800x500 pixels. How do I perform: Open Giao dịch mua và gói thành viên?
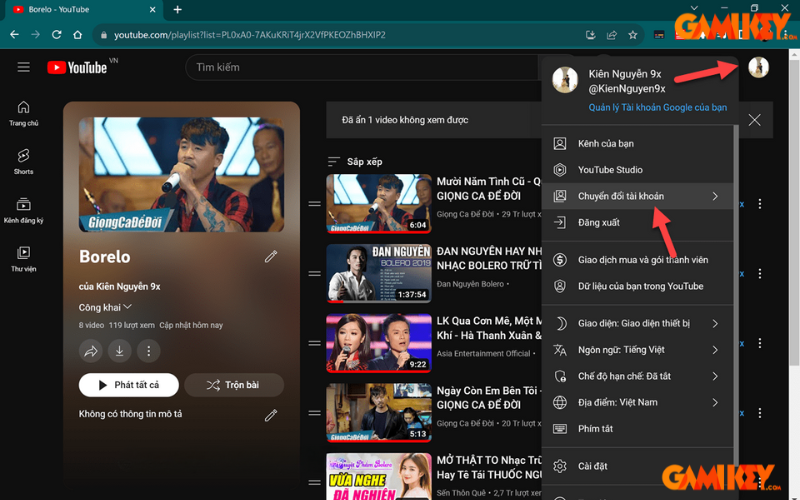click(637, 260)
